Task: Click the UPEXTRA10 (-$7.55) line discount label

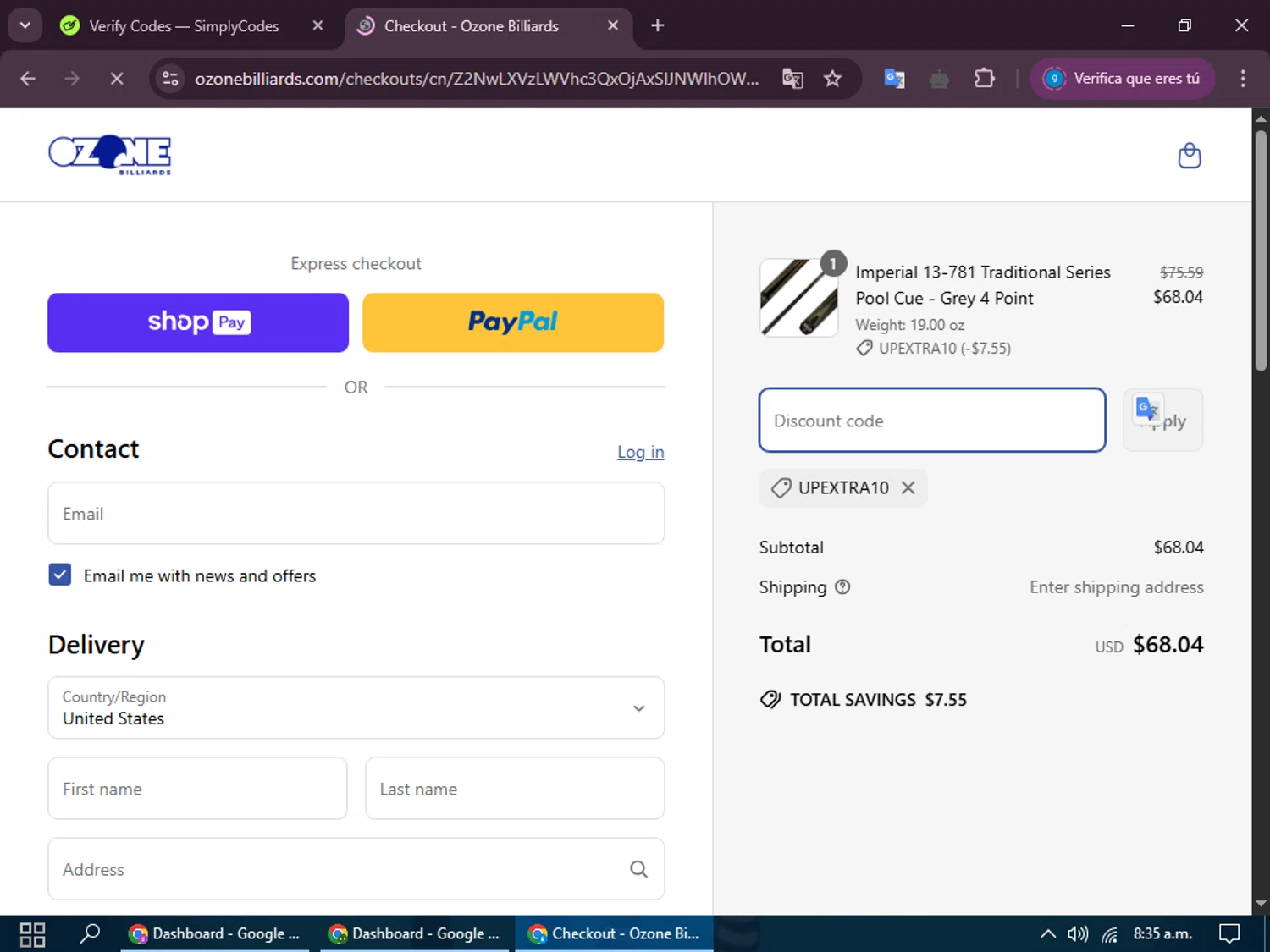Action: click(x=934, y=349)
